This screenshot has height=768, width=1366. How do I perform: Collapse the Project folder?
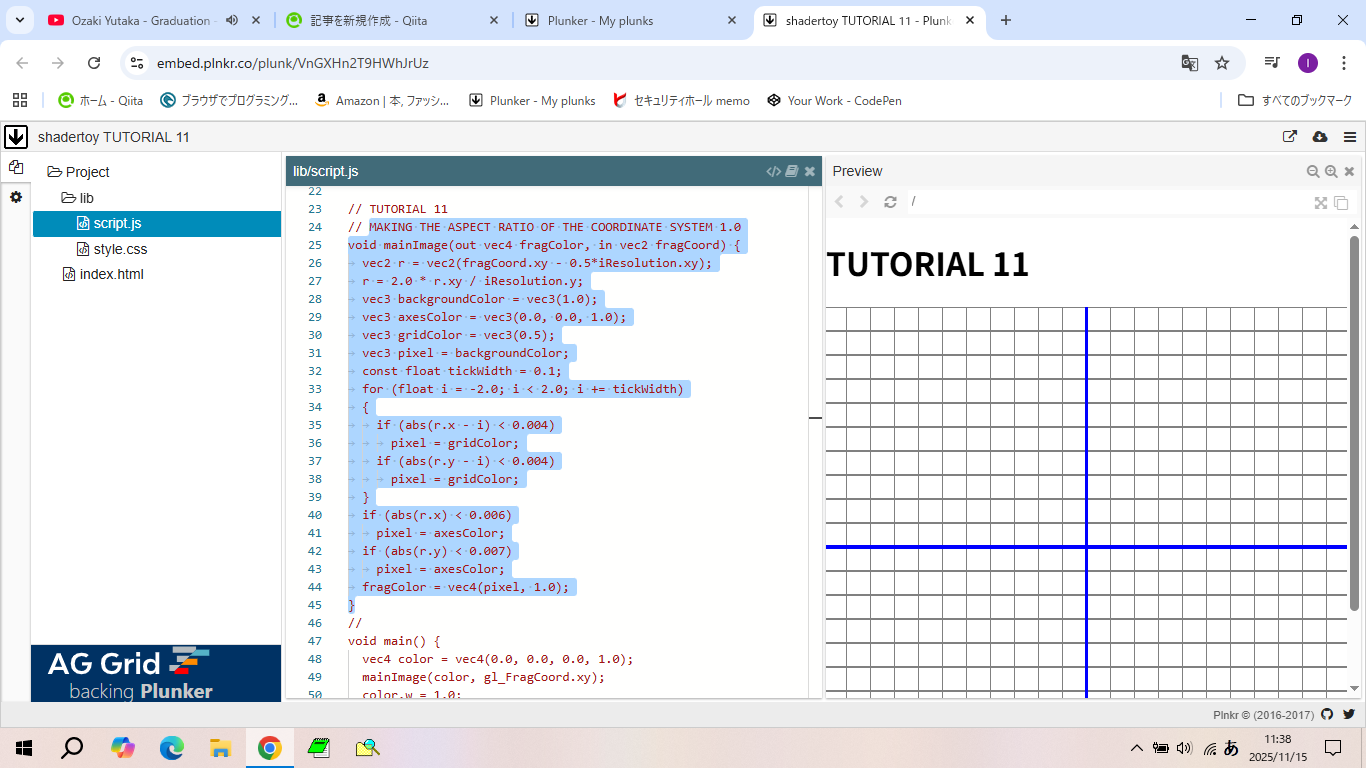tap(78, 172)
